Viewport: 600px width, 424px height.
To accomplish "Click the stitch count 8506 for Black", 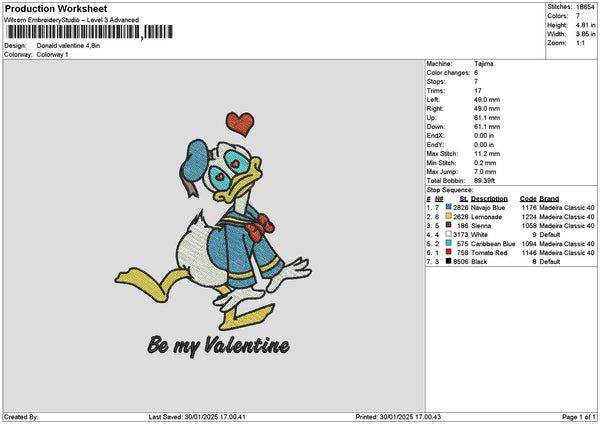I will [461, 262].
